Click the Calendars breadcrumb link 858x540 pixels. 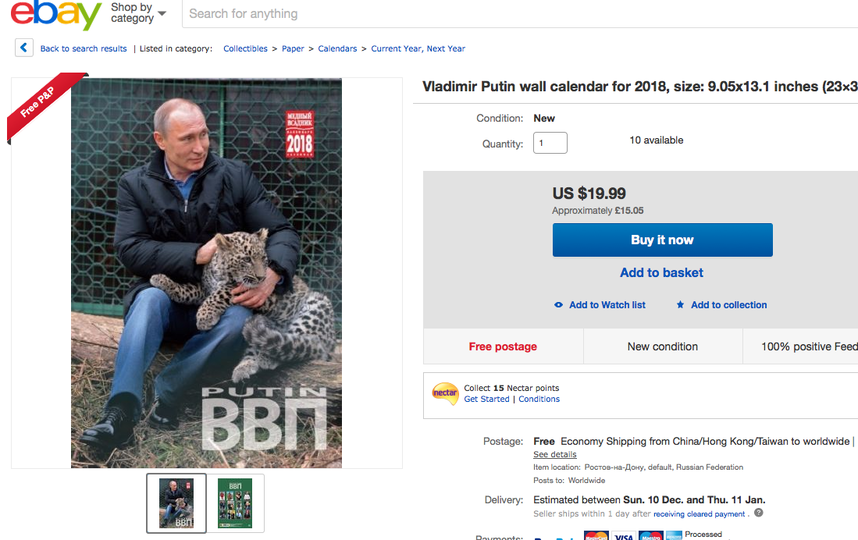[x=337, y=49]
